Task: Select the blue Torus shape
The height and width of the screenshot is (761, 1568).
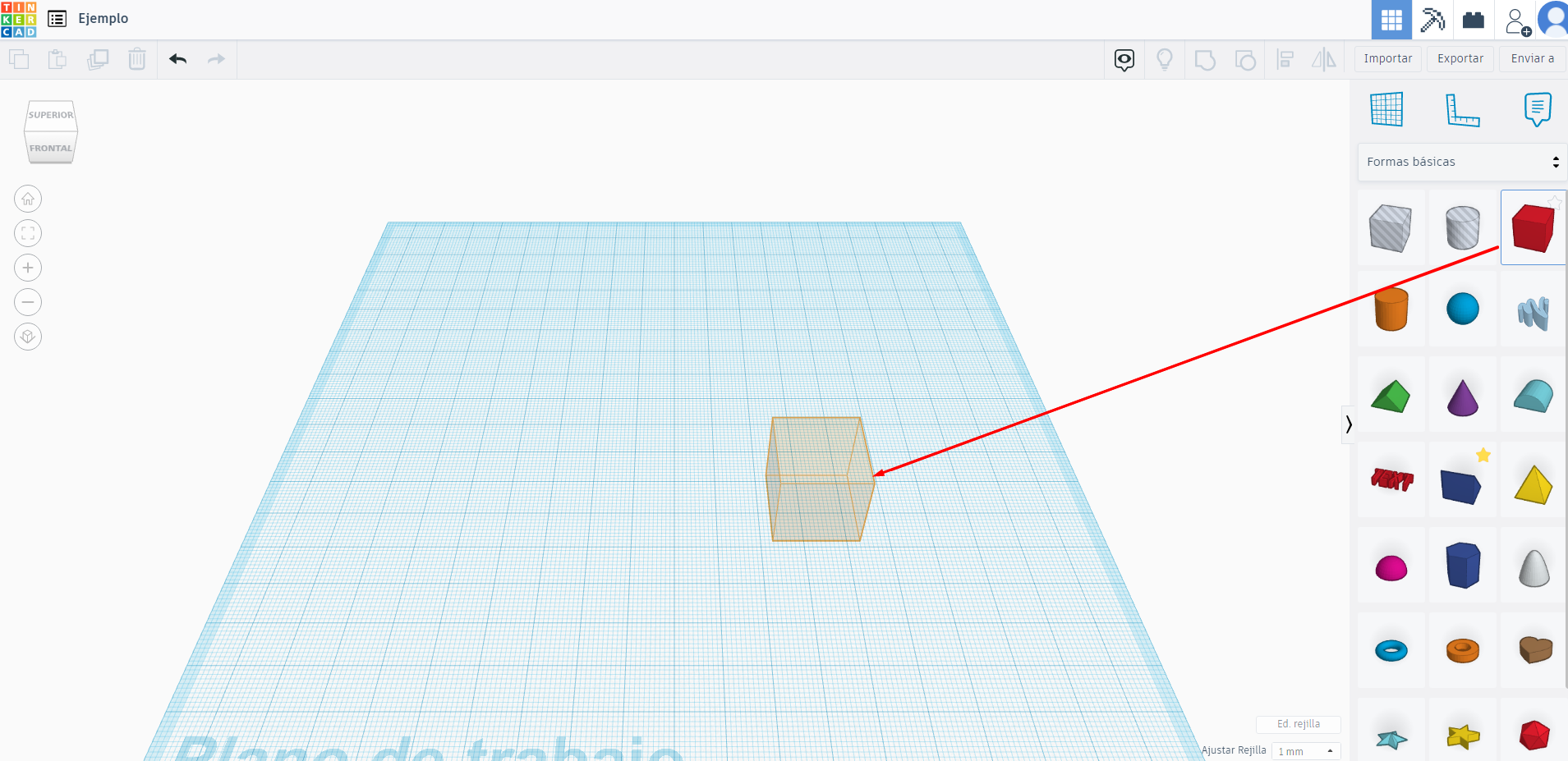Action: point(1391,651)
